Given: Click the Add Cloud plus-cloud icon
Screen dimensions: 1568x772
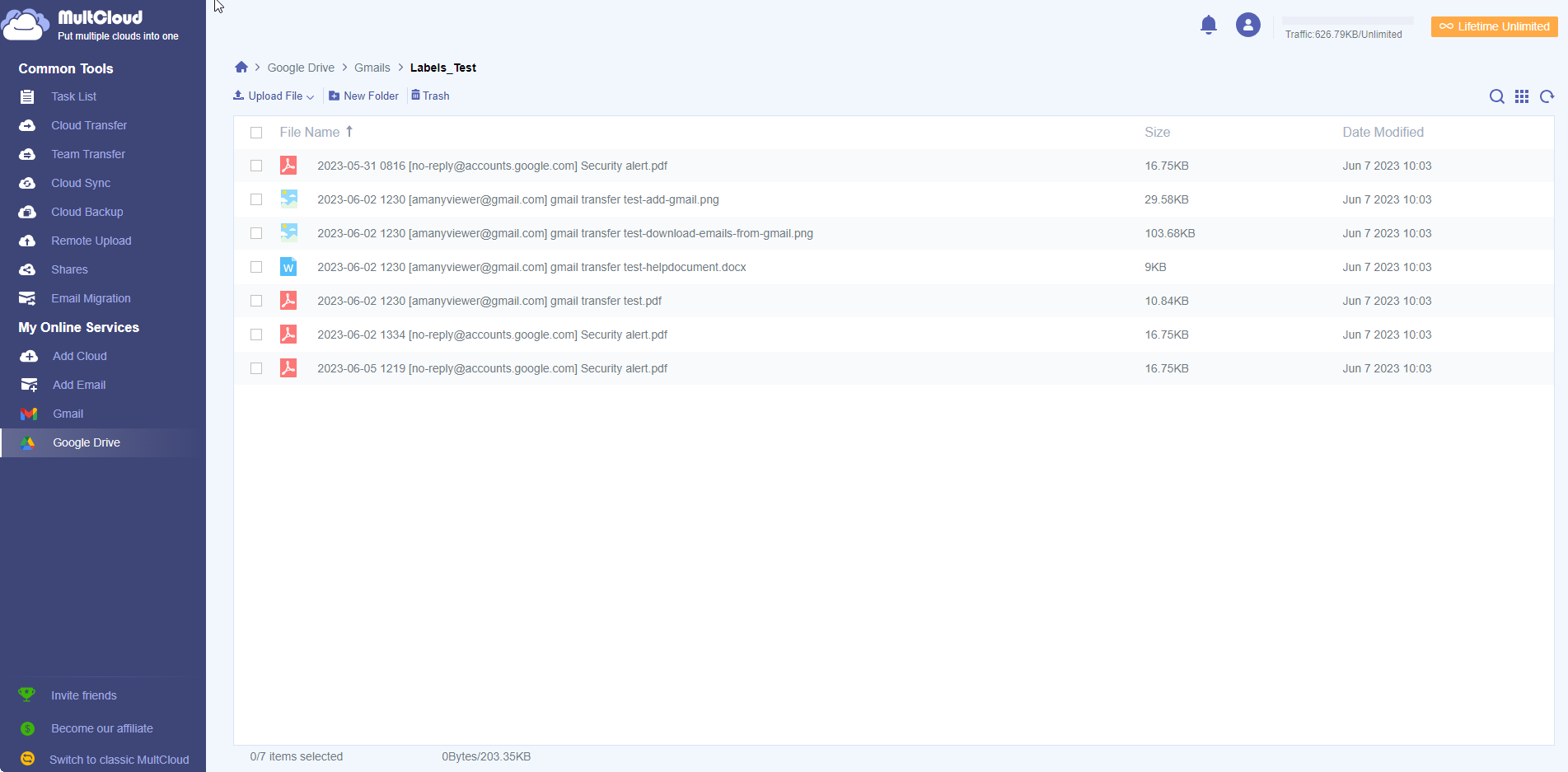Looking at the screenshot, I should [29, 356].
